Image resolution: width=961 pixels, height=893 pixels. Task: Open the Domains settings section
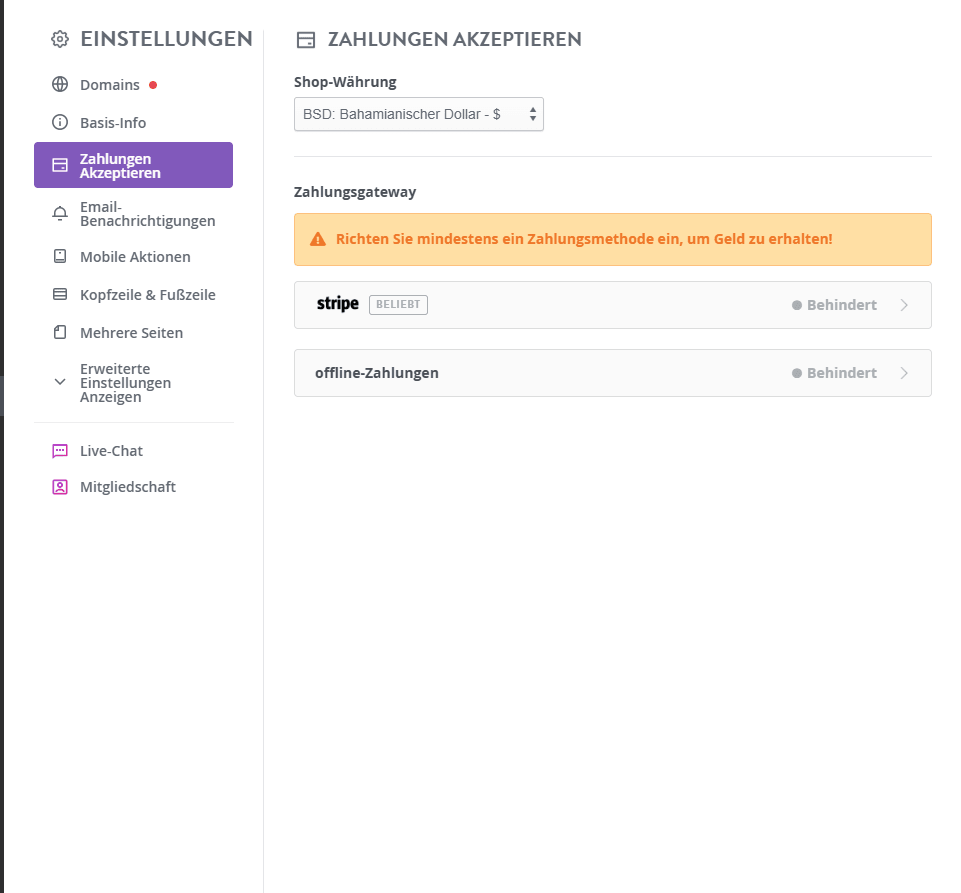coord(134,85)
